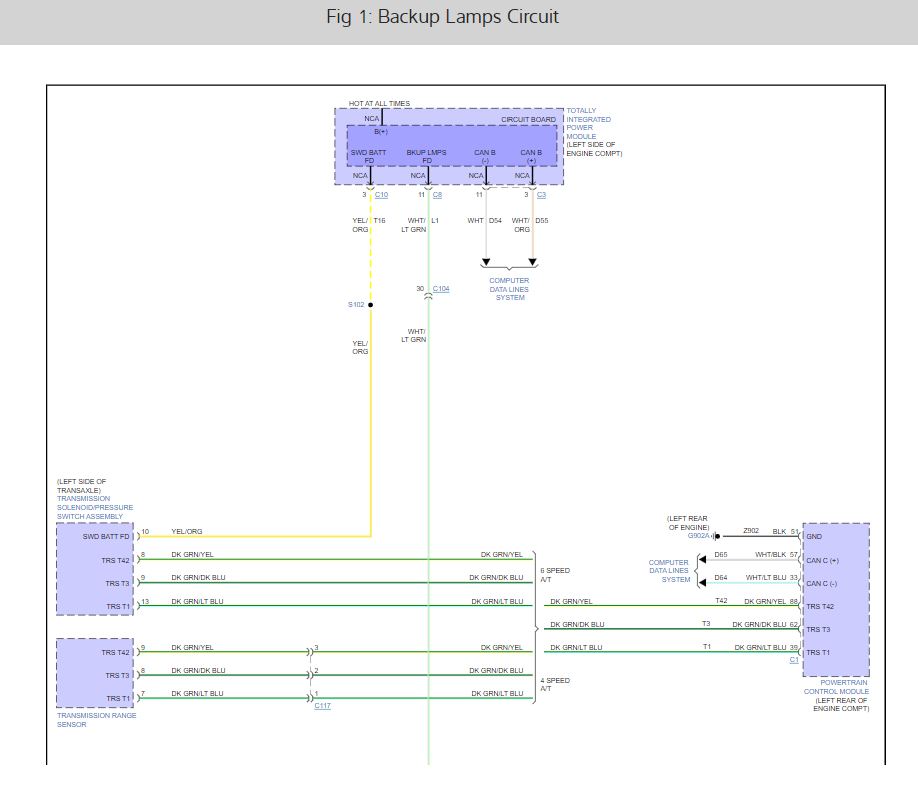Screen dimensions: 918x799
Task: Open the Powertrain Control Module link
Action: (x=836, y=687)
